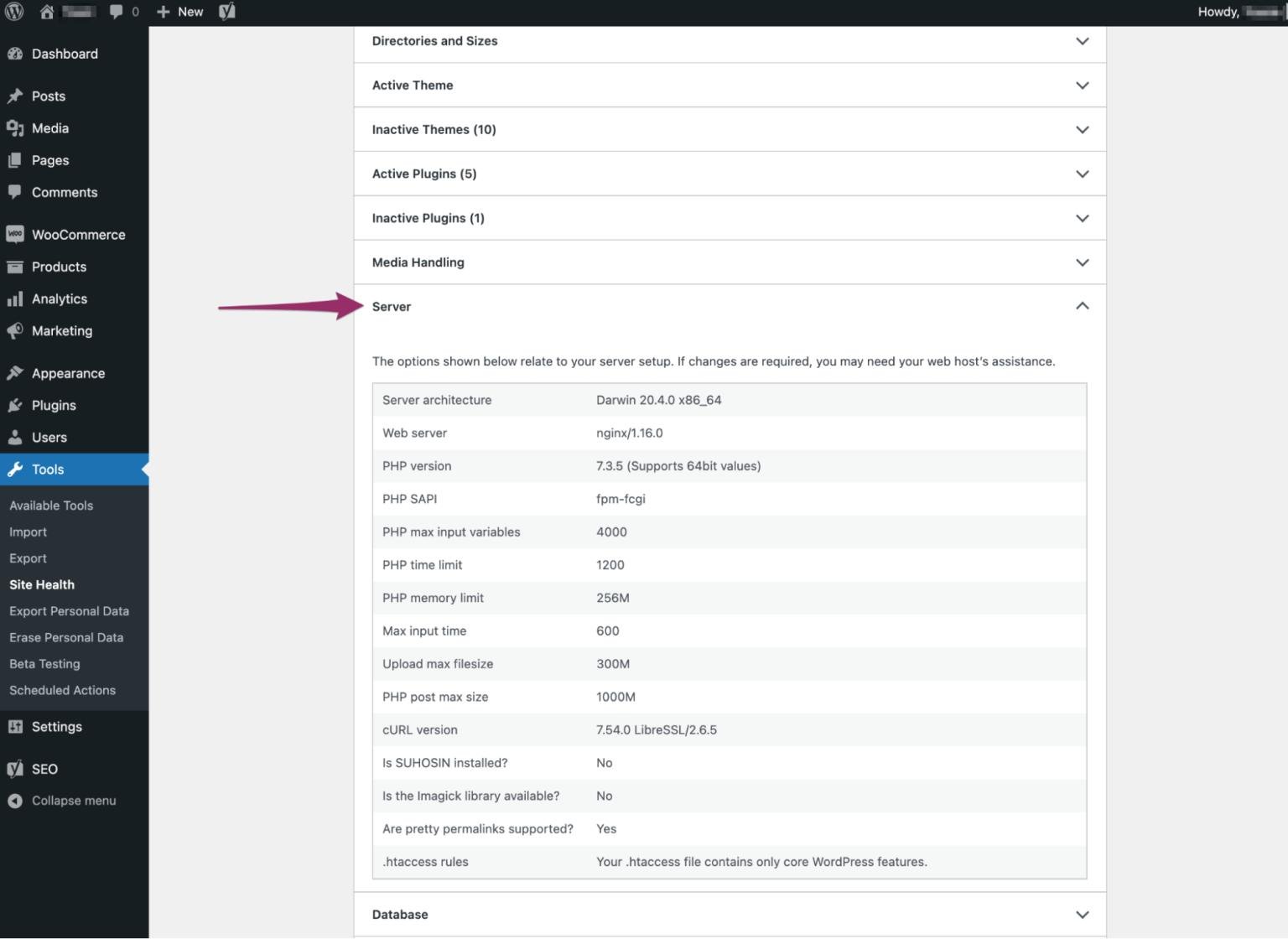Open the site home icon in admin bar
Image resolution: width=1288 pixels, height=939 pixels.
[x=47, y=12]
